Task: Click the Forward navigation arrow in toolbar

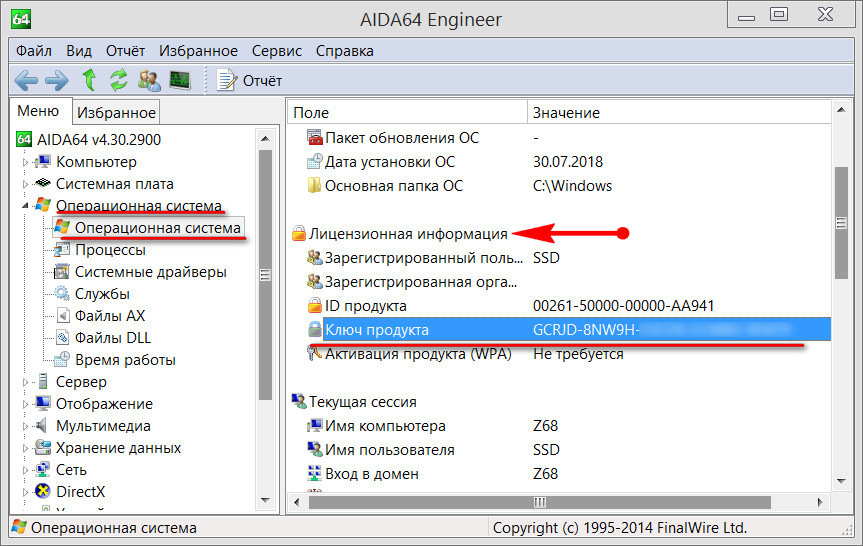Action: [57, 80]
